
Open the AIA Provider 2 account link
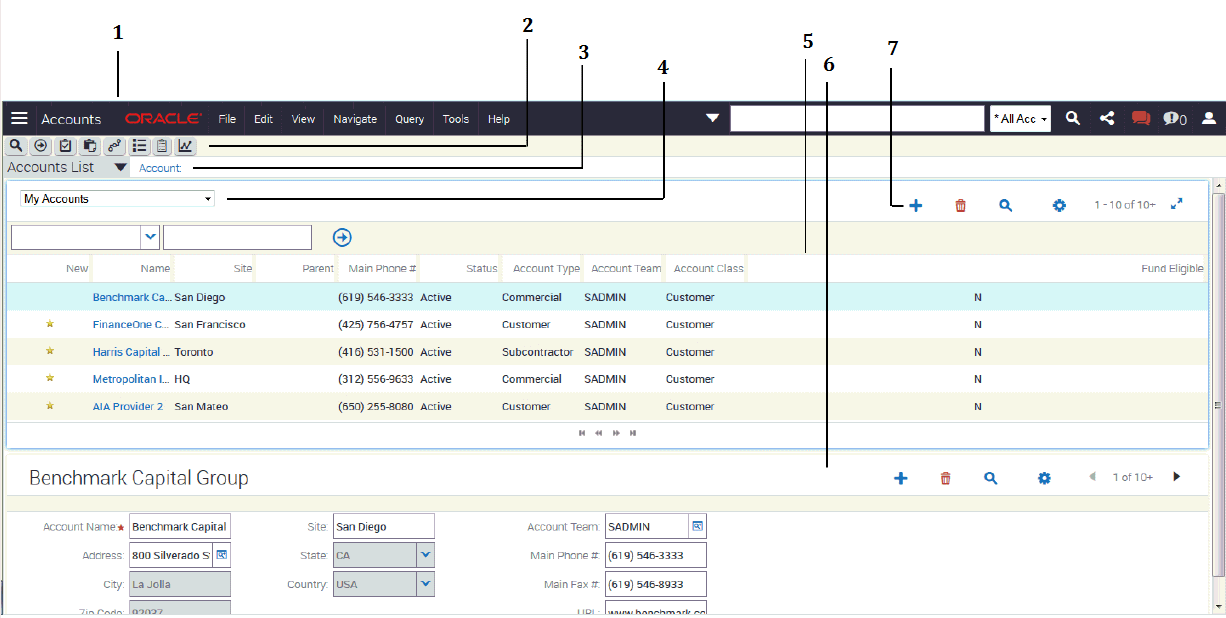tap(128, 406)
